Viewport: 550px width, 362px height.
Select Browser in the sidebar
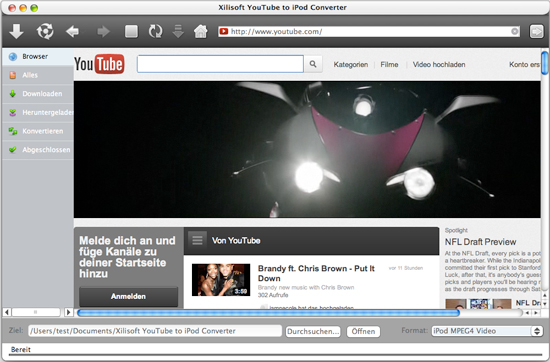click(x=38, y=56)
